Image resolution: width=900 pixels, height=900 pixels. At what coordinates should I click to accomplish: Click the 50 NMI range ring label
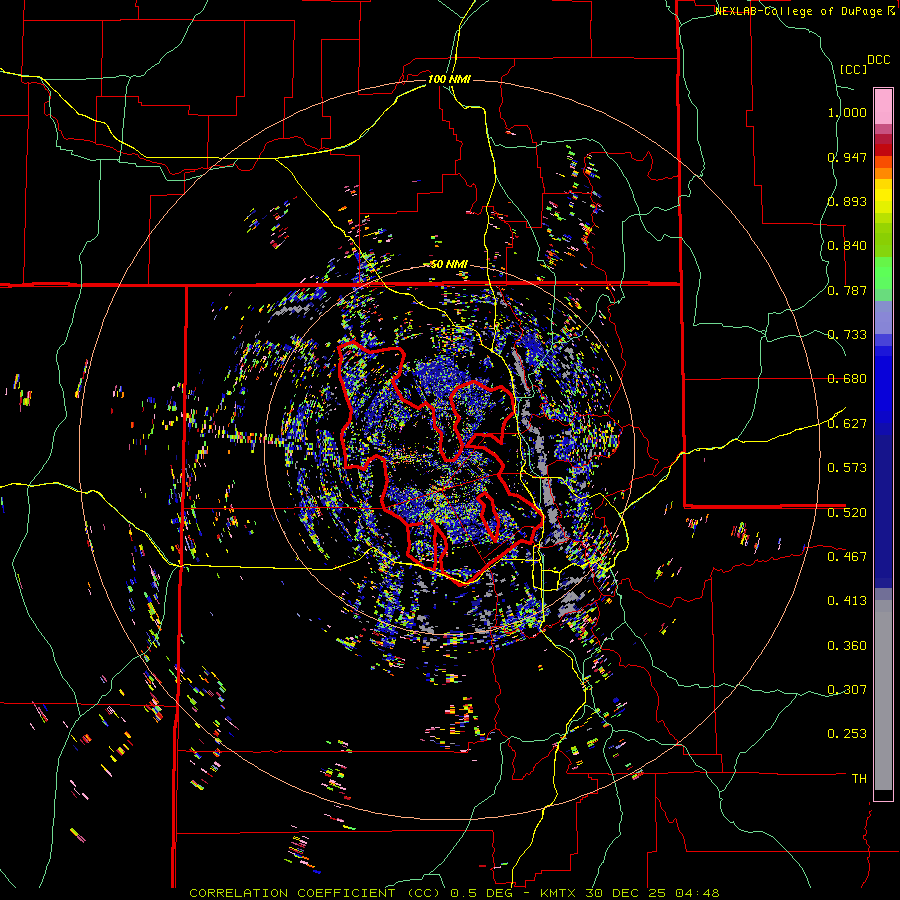[449, 264]
